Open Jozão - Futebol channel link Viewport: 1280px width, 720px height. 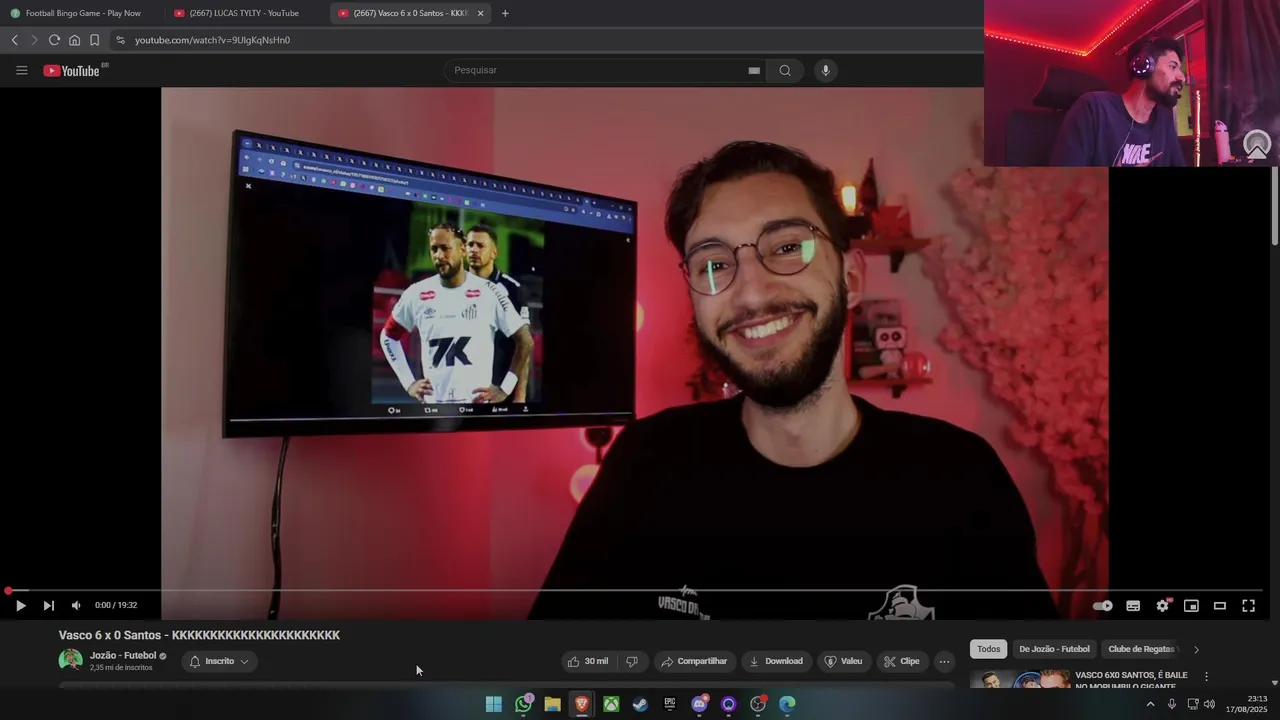pos(123,656)
